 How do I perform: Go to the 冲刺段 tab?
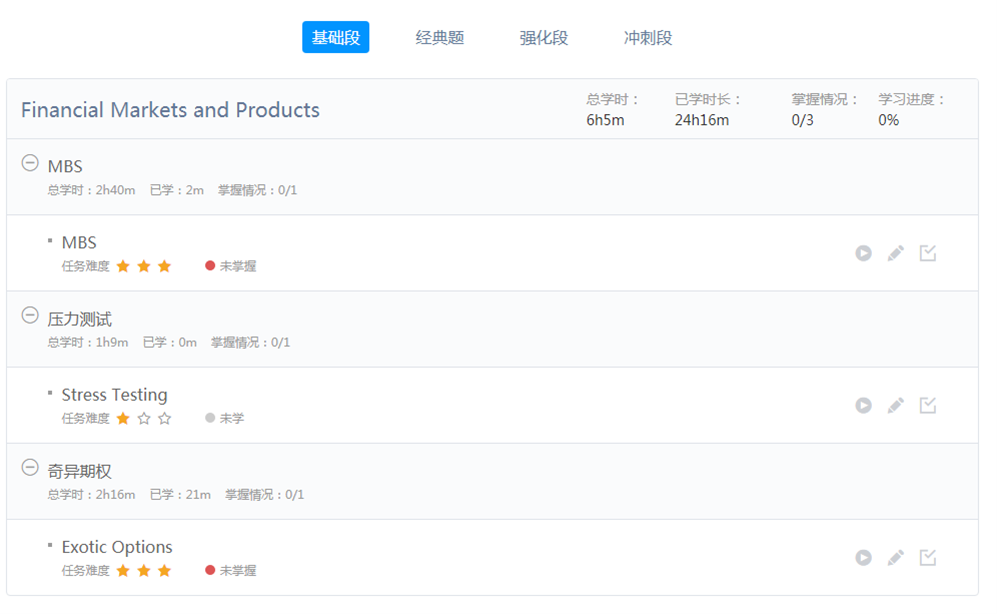coord(648,38)
